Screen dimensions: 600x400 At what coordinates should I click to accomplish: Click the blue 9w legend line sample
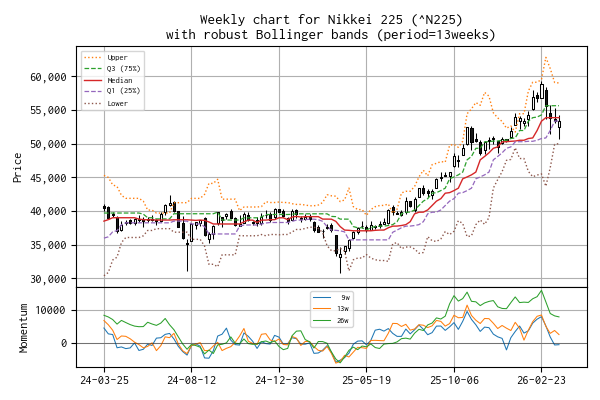[x=322, y=297]
